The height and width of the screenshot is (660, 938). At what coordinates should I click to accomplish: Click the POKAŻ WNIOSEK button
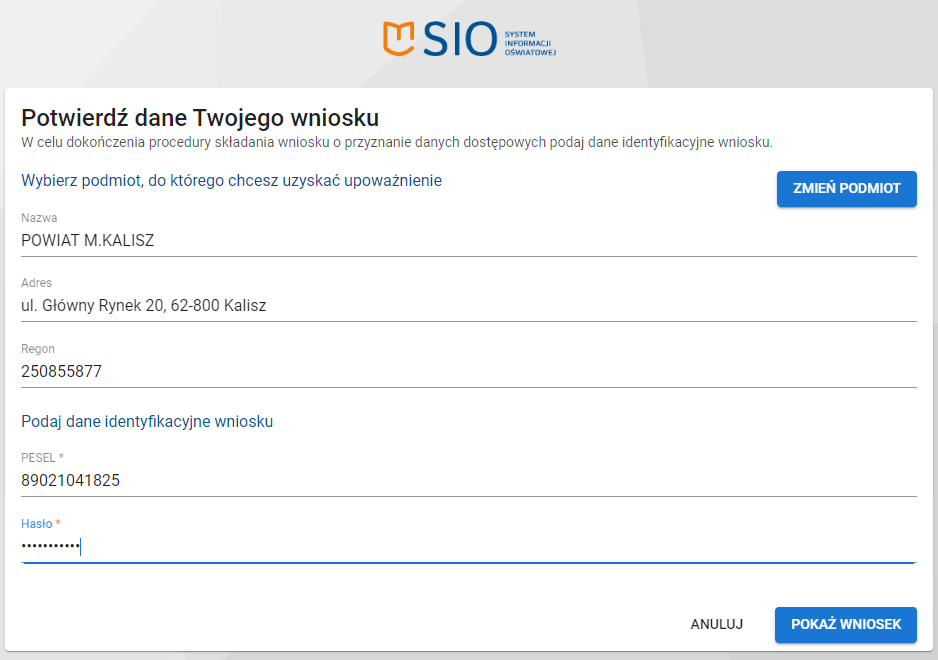846,624
